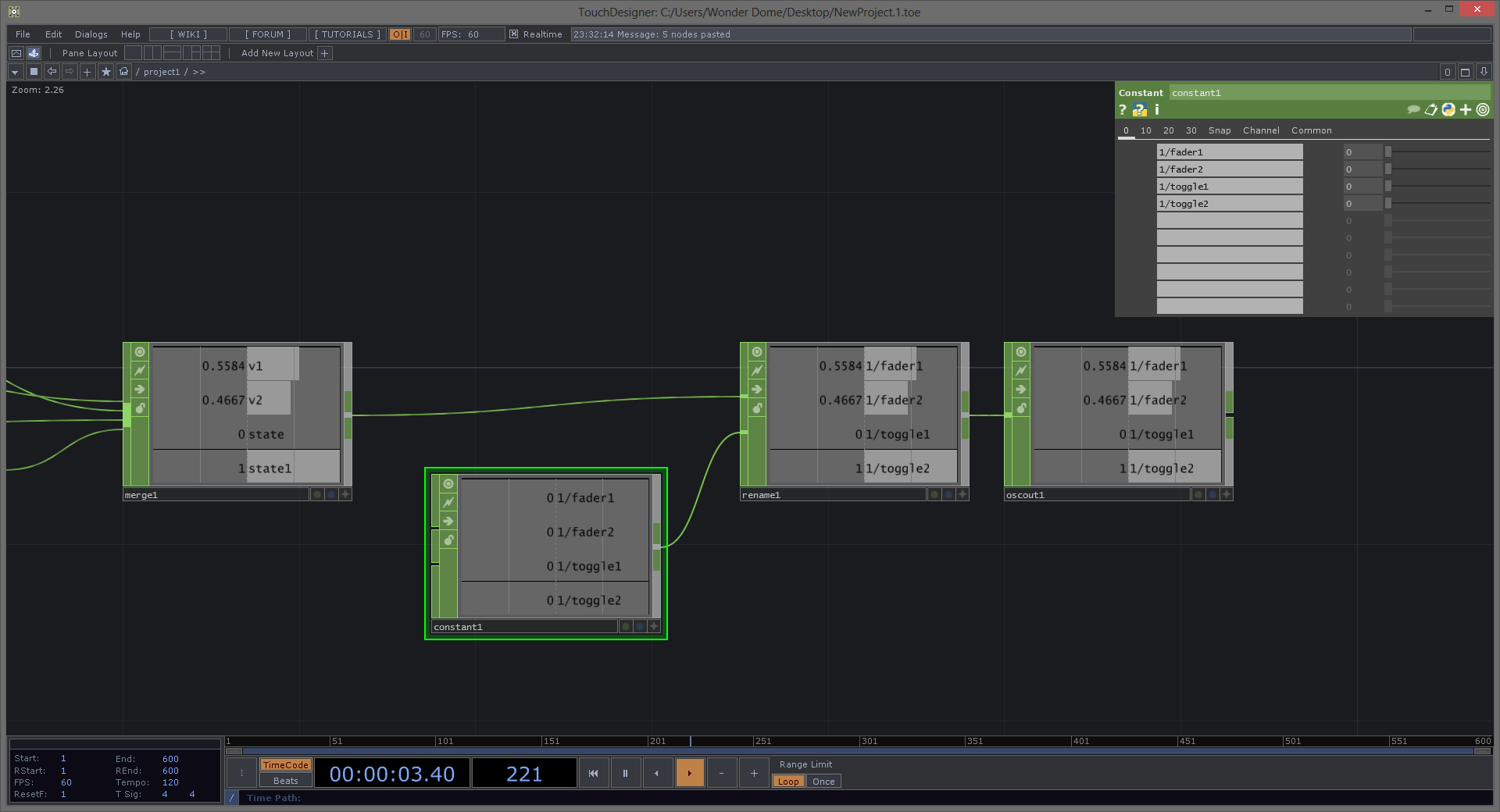The image size is (1500, 812).
Task: Open the pane type dropdown arrow
Action: (15, 72)
